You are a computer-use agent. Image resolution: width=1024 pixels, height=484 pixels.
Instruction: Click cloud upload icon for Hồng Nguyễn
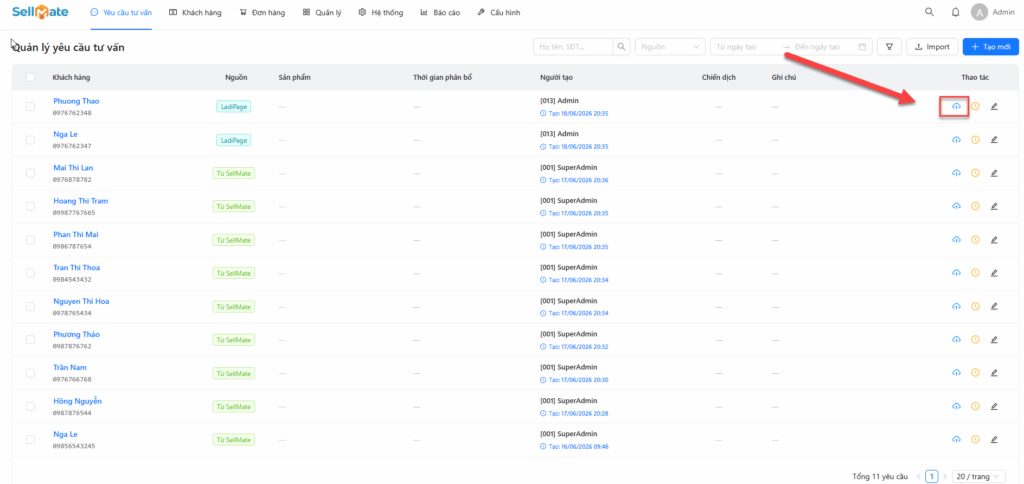coord(956,406)
